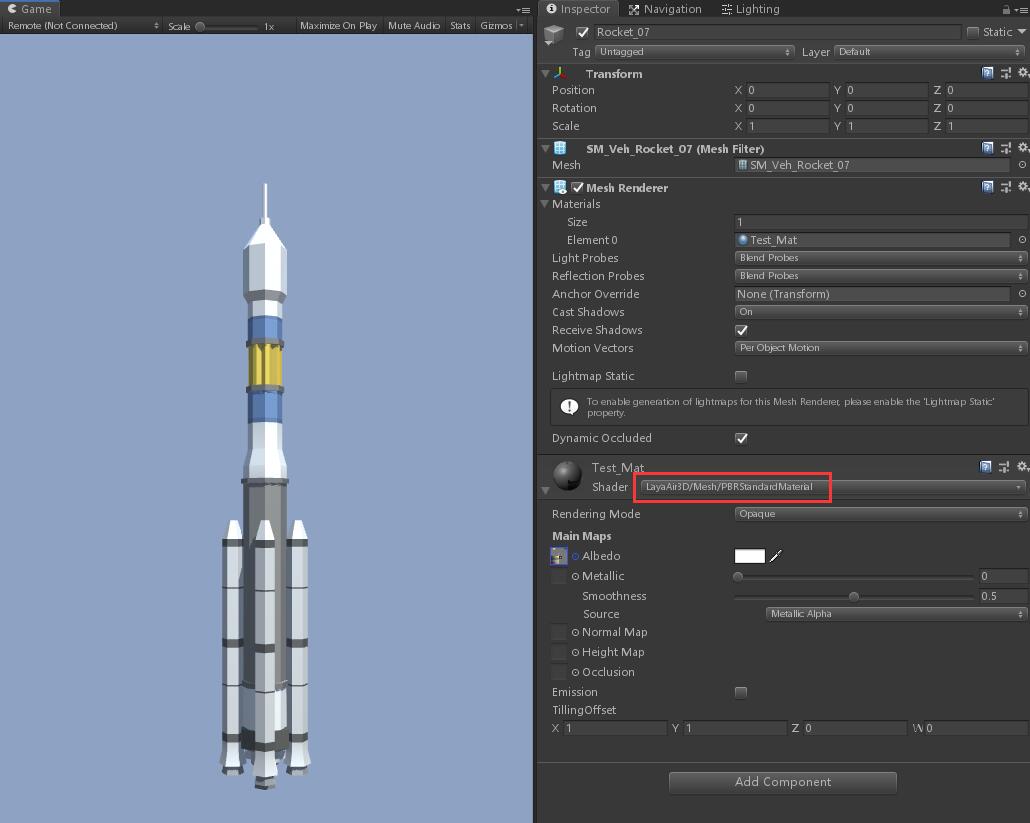Click Maximize On Play in the toolbar

coord(339,26)
